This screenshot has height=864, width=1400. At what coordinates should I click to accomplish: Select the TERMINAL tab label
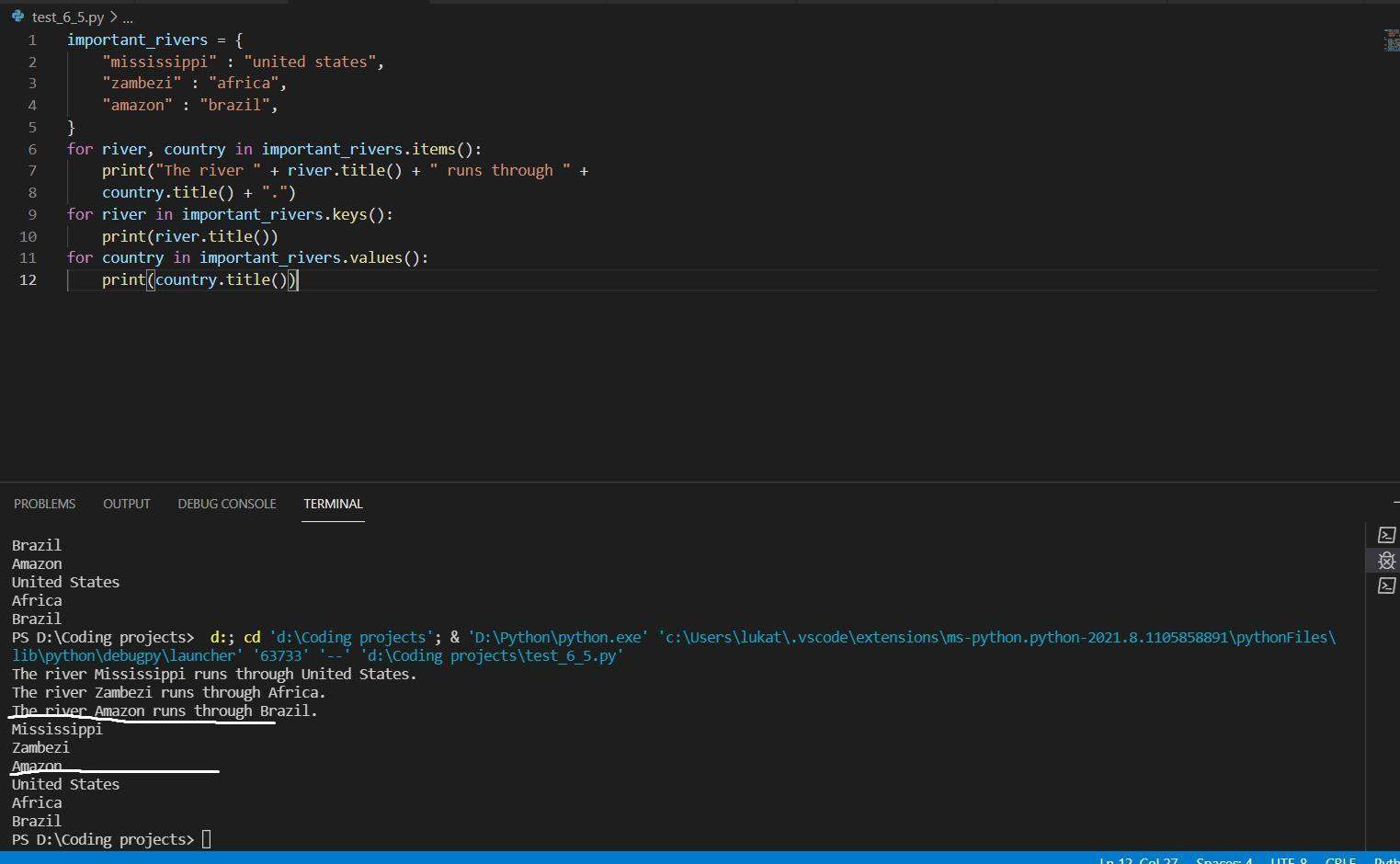pyautogui.click(x=333, y=504)
